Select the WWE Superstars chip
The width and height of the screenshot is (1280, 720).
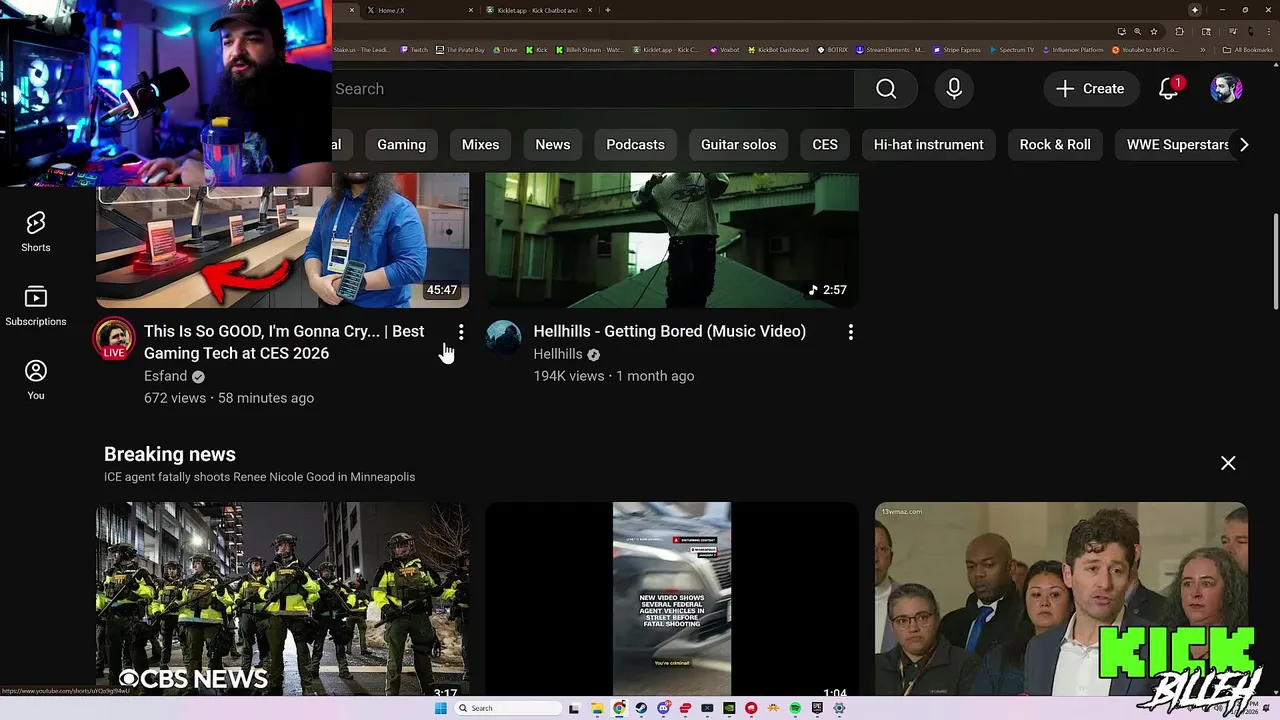(1178, 145)
